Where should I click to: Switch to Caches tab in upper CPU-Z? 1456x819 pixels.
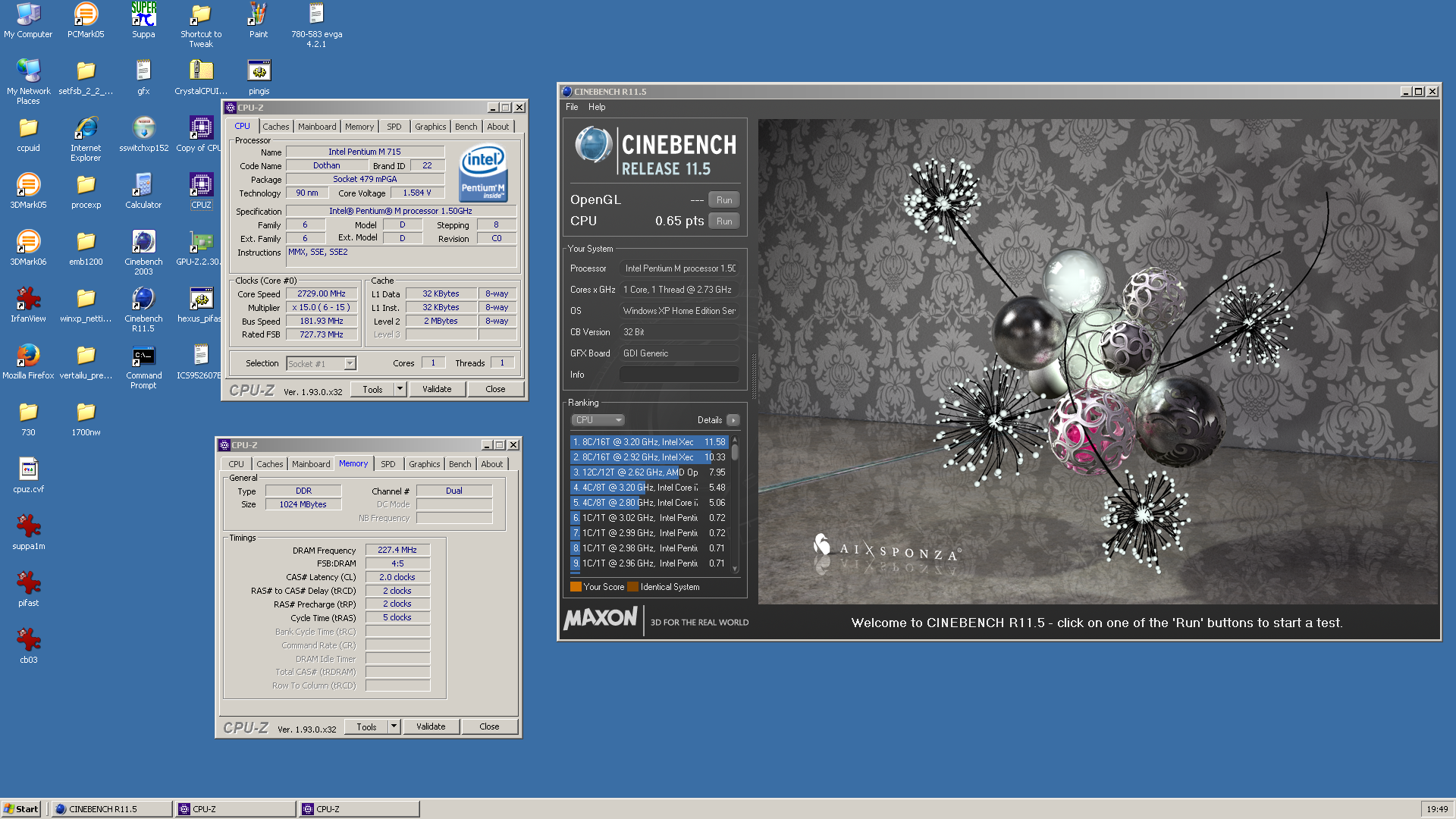point(275,127)
